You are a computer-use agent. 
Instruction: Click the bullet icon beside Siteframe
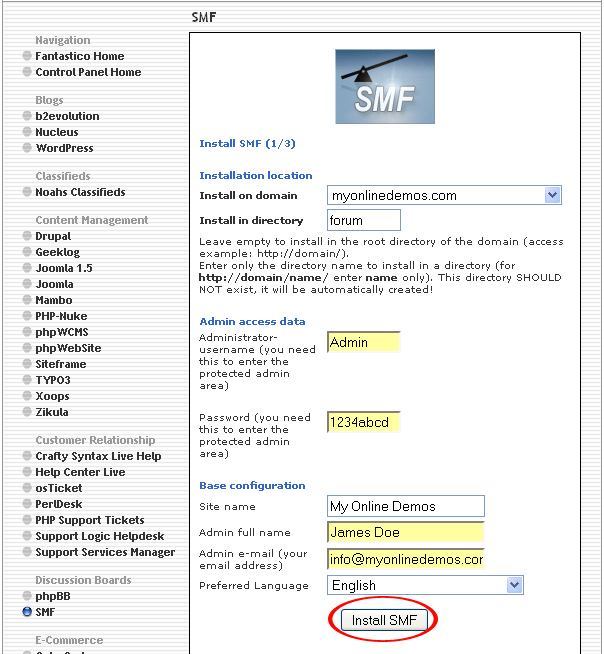click(27, 363)
